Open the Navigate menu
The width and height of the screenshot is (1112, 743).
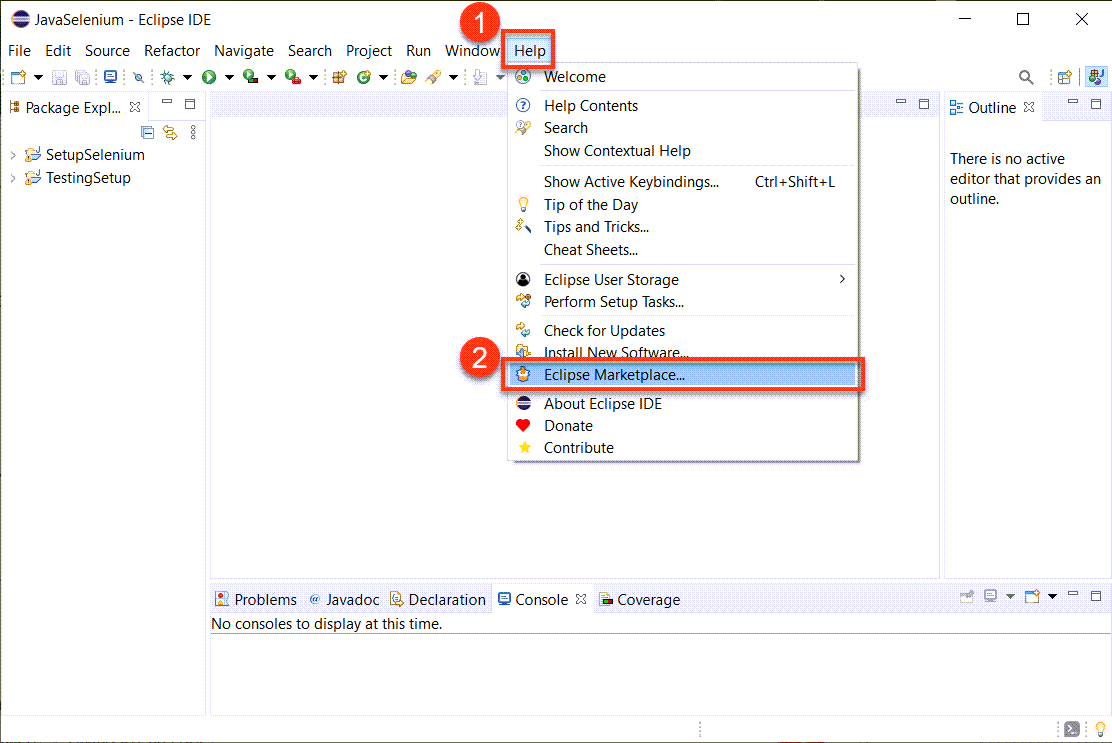coord(244,51)
